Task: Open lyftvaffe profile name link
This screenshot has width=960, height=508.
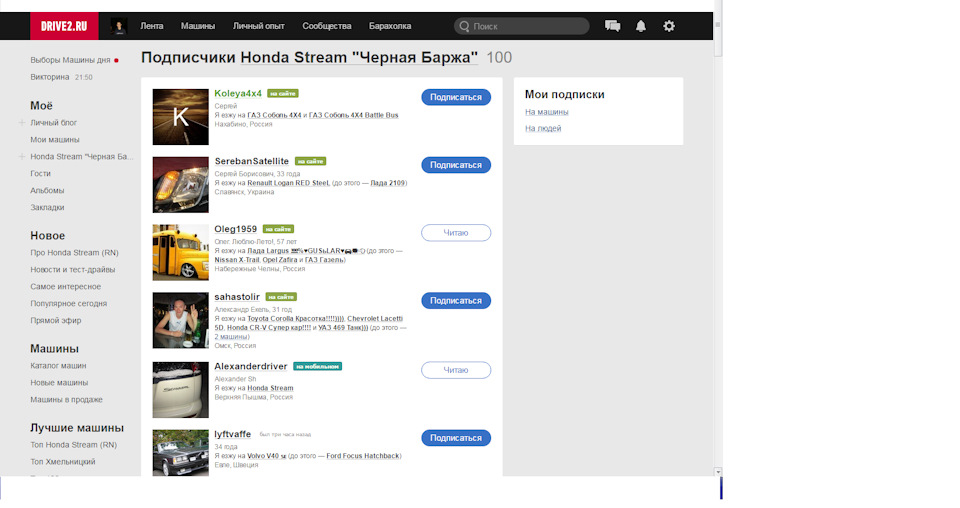Action: click(233, 435)
